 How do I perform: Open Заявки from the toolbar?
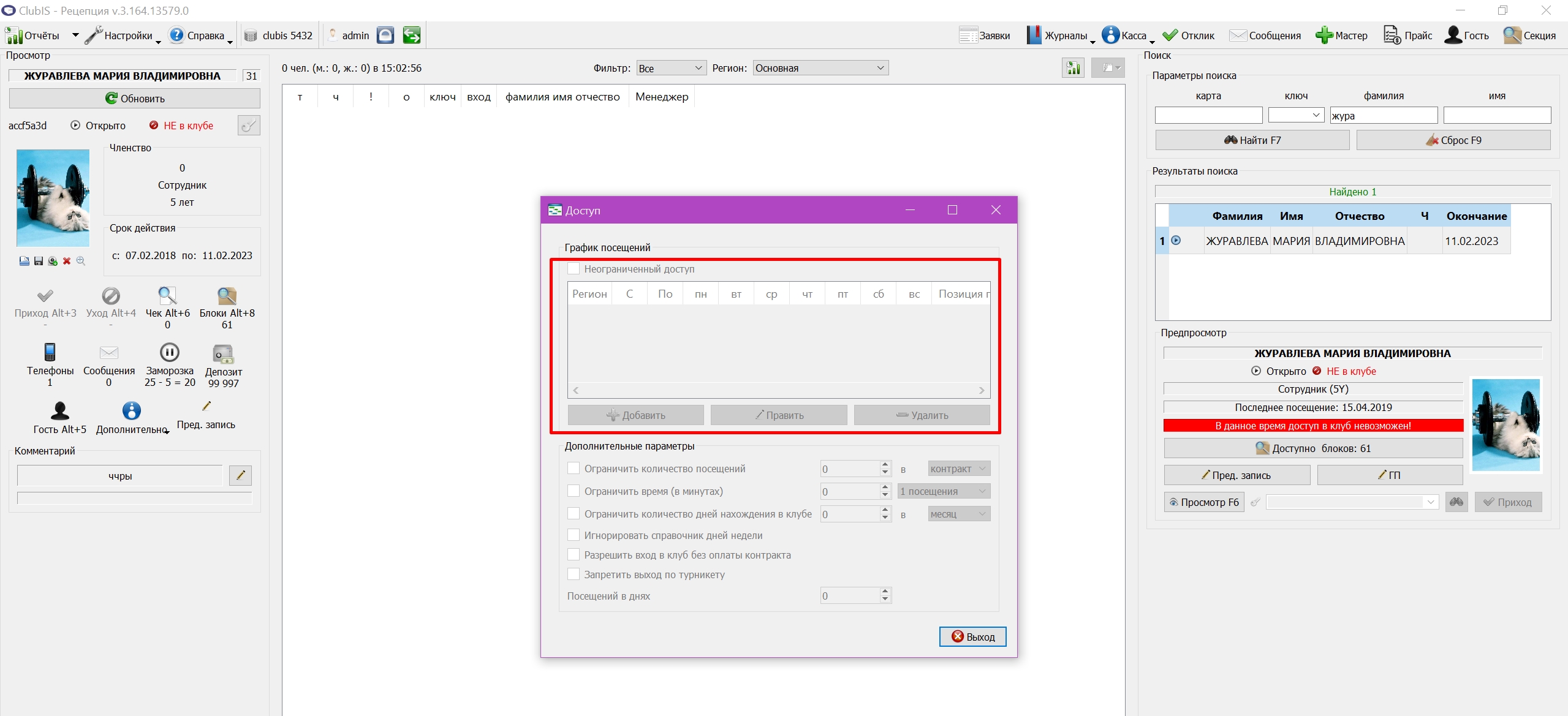click(984, 36)
